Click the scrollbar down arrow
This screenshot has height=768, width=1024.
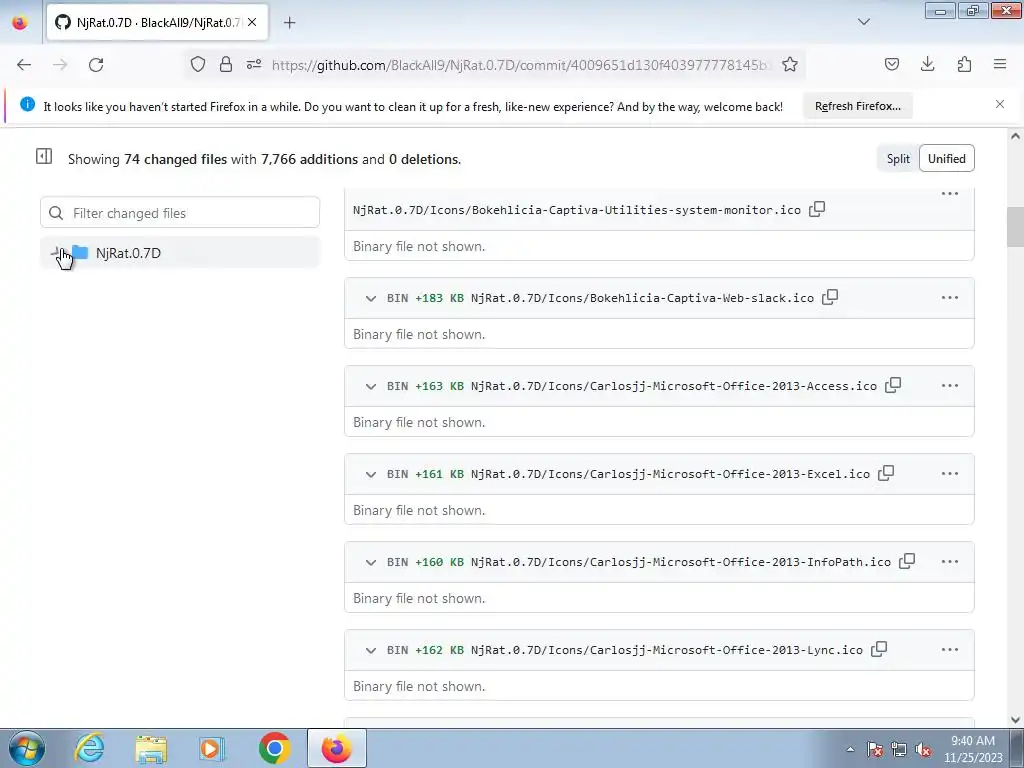[x=1015, y=720]
